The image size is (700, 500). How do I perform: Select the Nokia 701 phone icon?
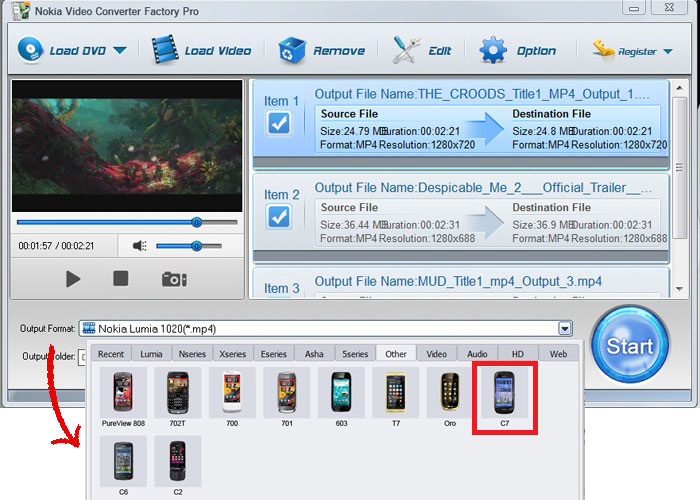tap(287, 392)
